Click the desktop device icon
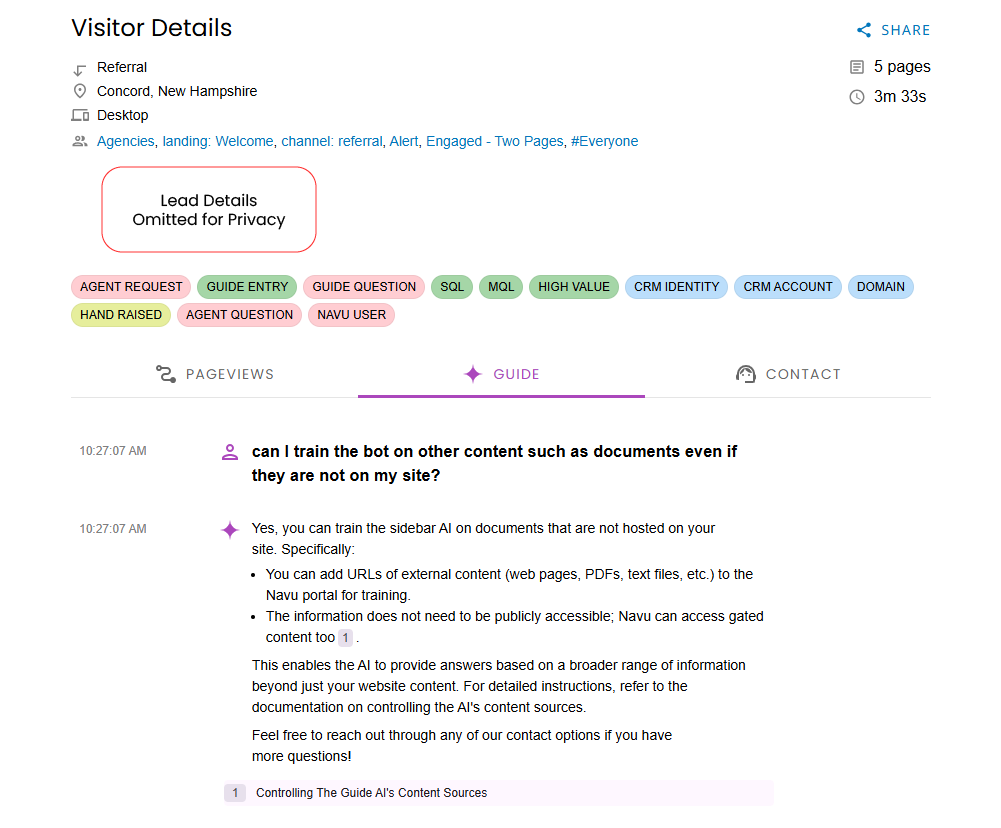The width and height of the screenshot is (1001, 828). tap(80, 116)
